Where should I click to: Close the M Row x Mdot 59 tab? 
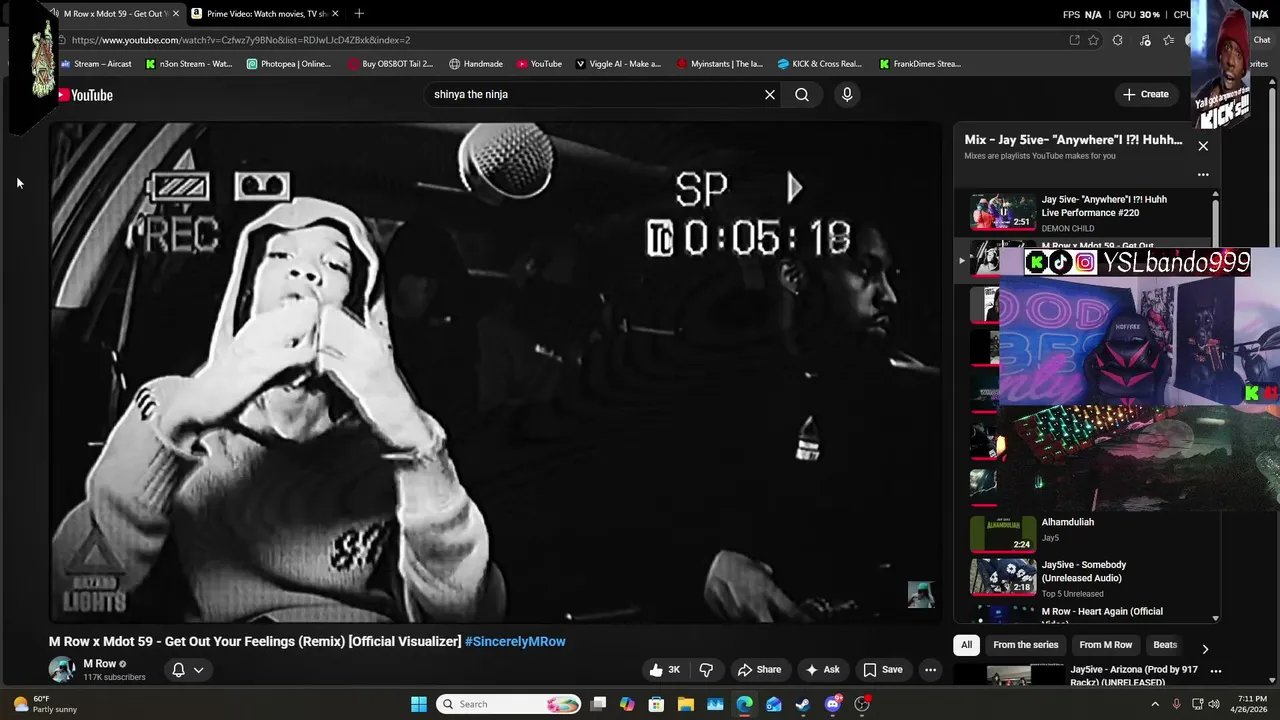(x=175, y=14)
